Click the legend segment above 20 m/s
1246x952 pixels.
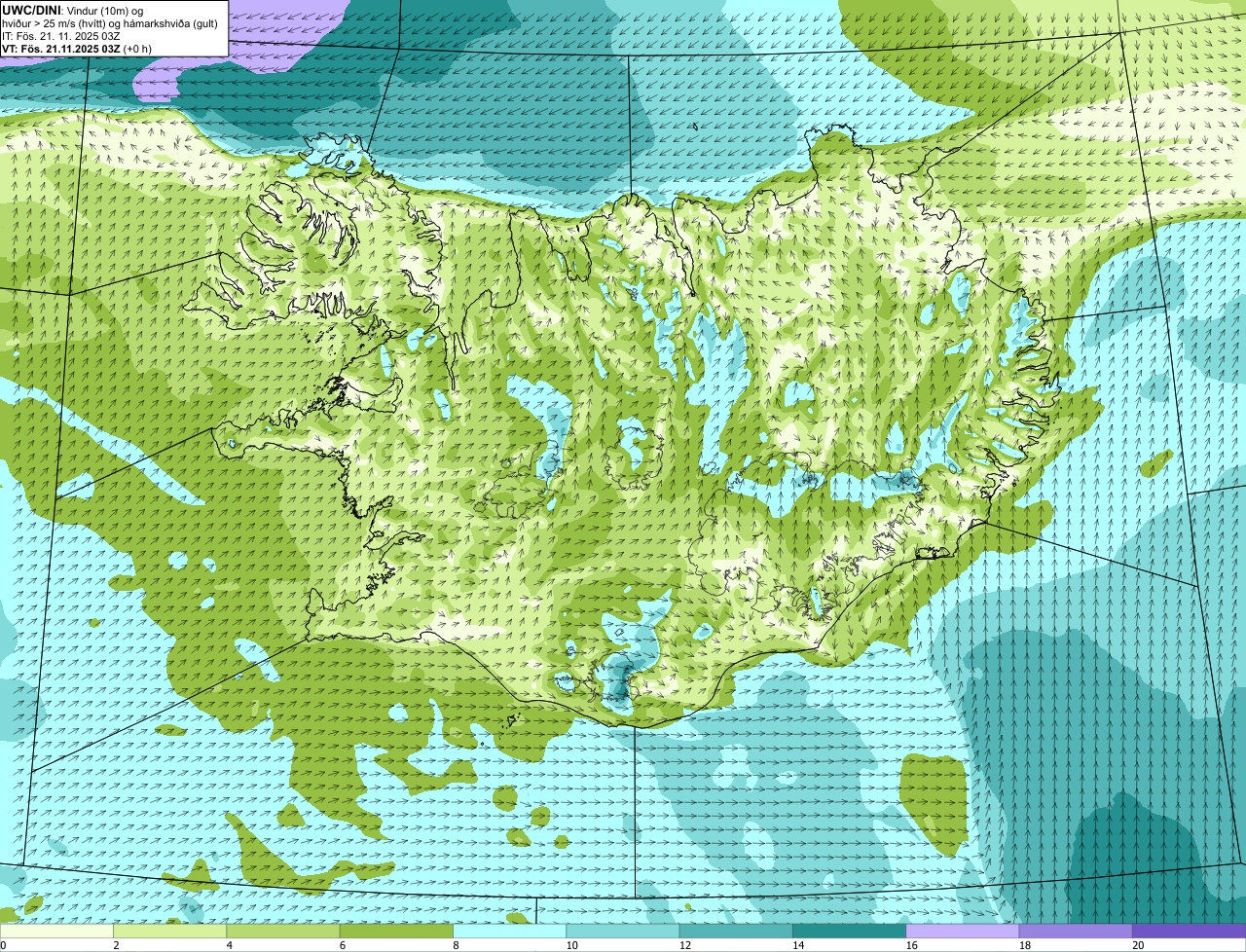tap(1190, 932)
